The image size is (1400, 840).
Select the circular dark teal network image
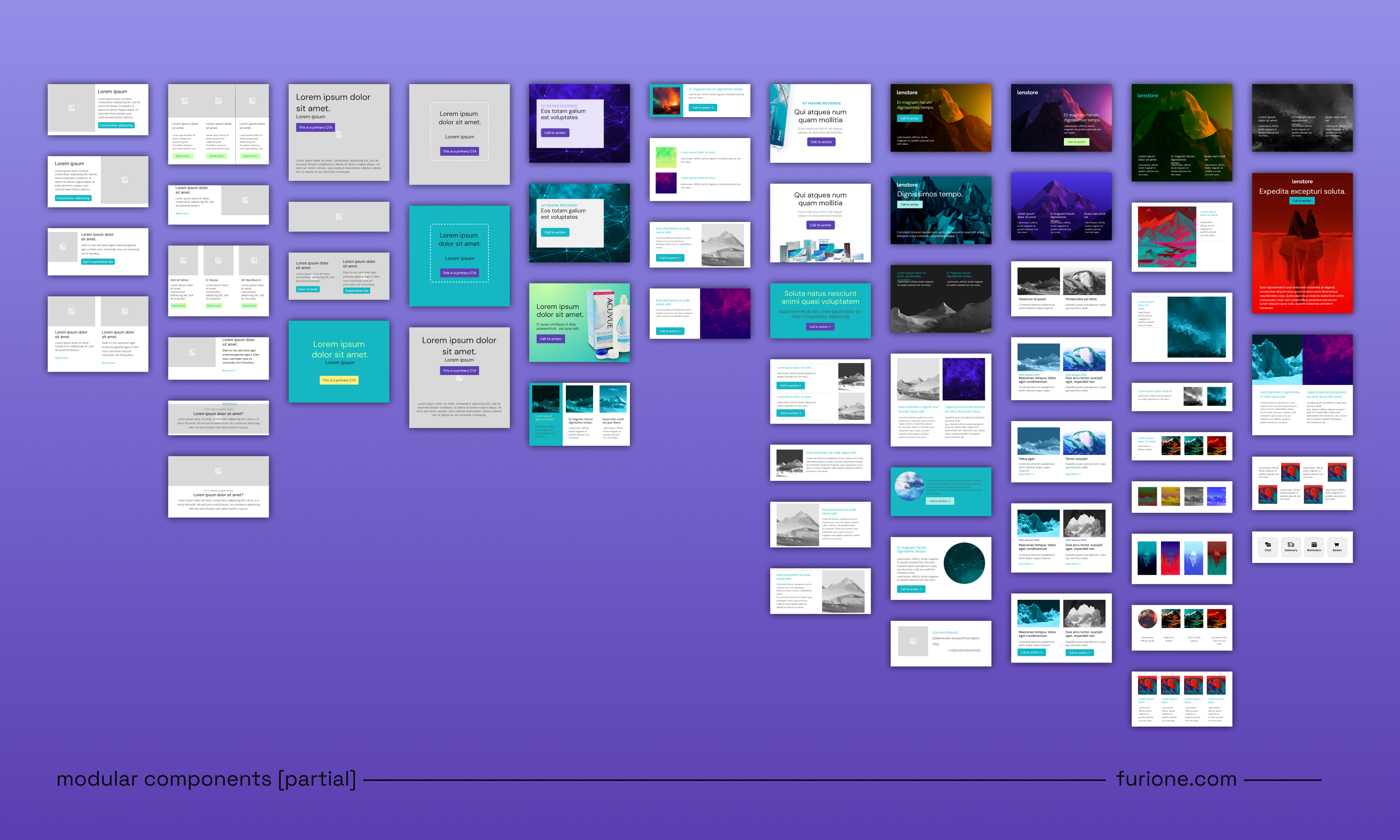click(964, 563)
